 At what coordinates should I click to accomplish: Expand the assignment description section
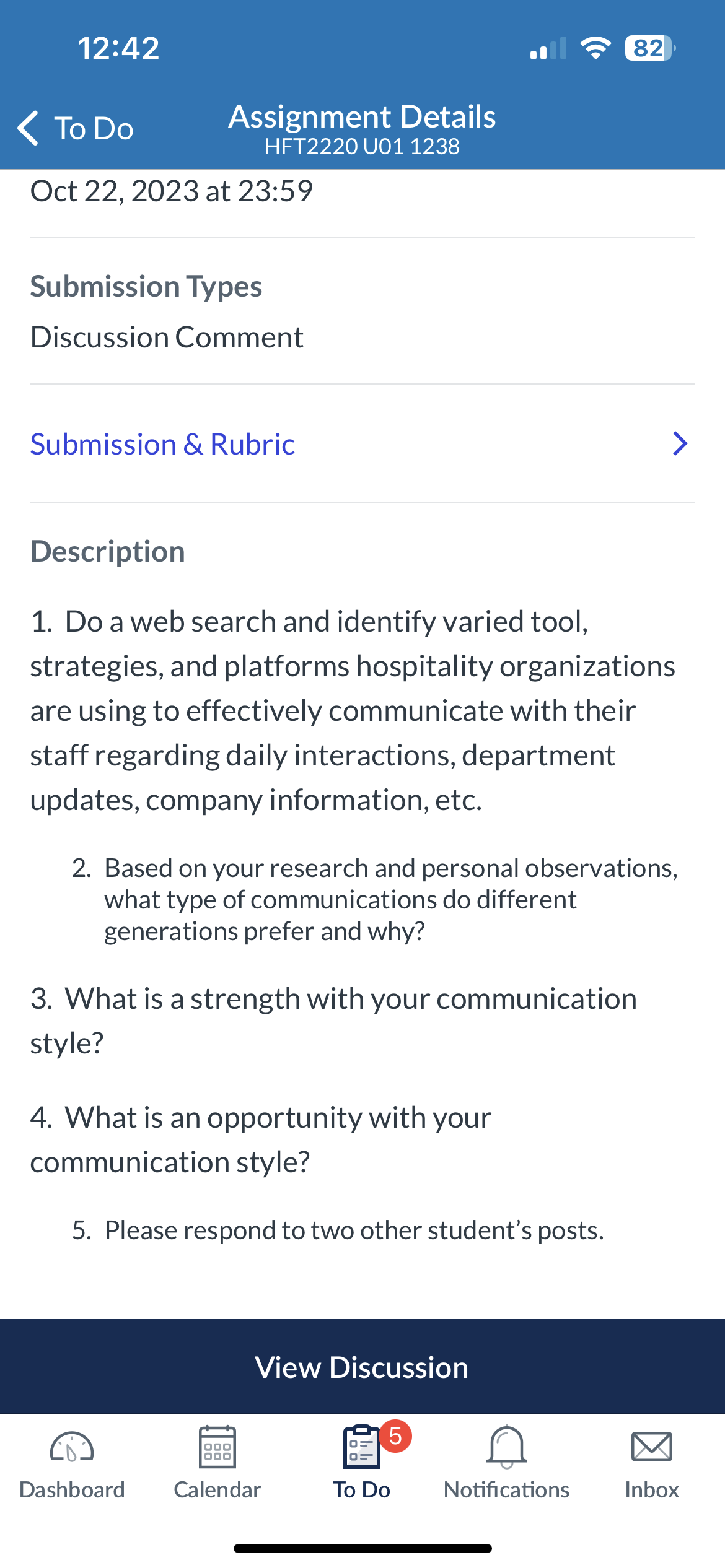[x=108, y=550]
